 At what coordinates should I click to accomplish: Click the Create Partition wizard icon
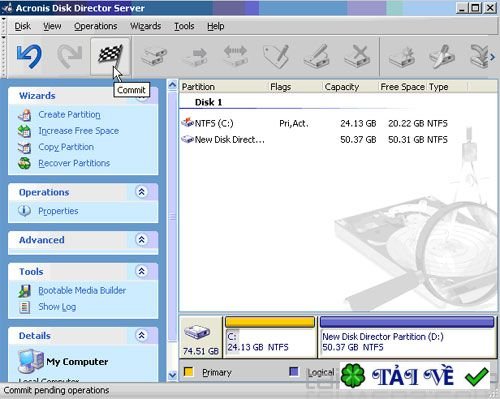pos(25,115)
